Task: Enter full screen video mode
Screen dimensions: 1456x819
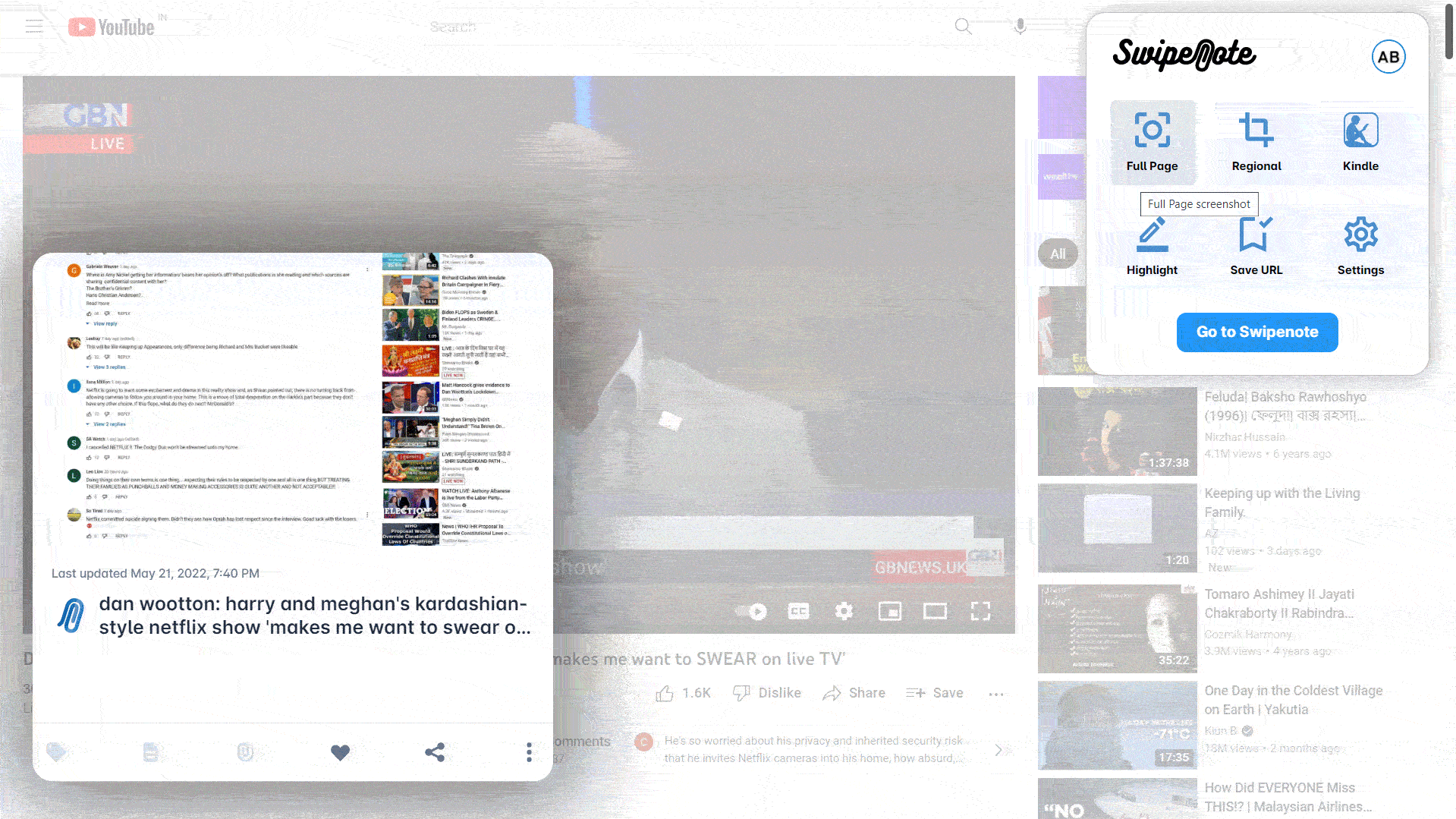Action: (980, 611)
